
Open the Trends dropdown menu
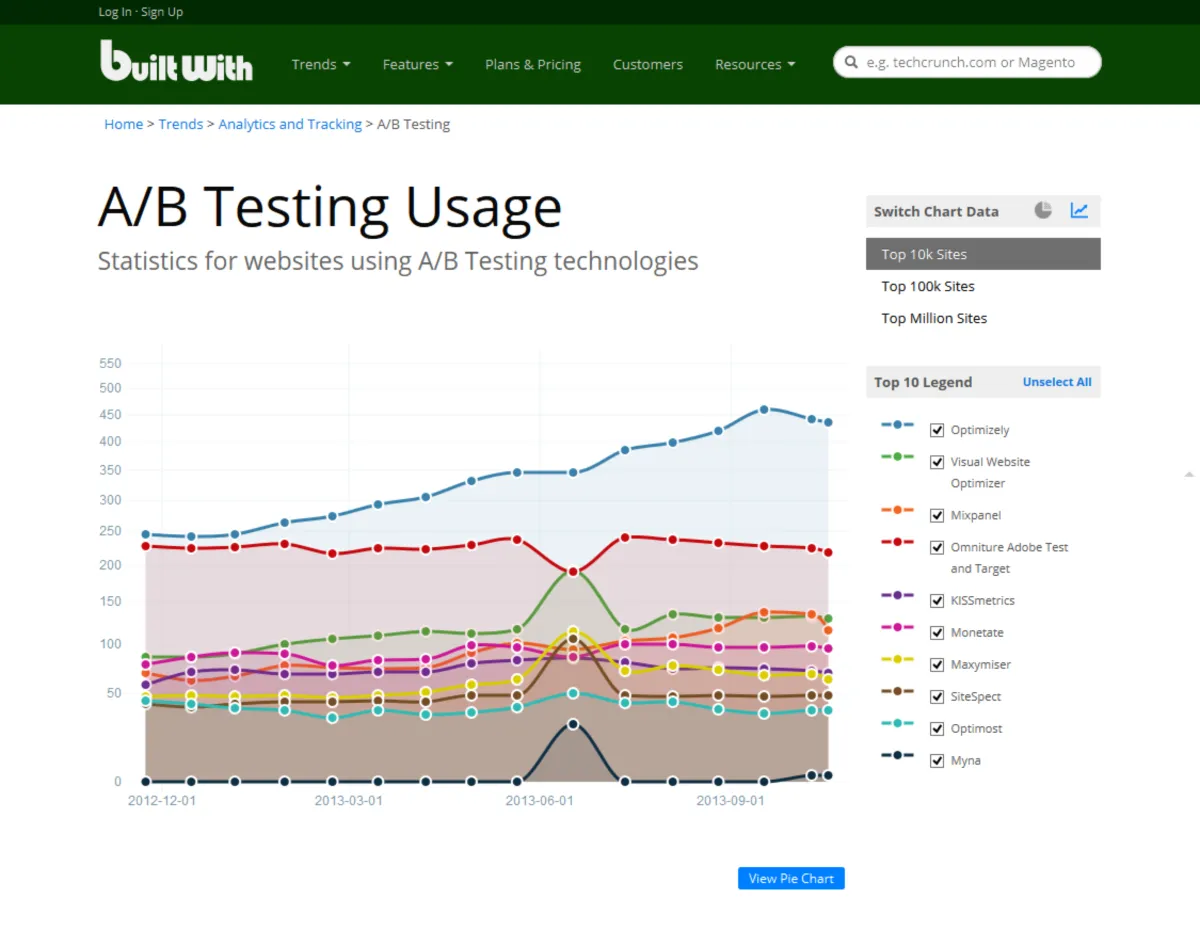321,64
